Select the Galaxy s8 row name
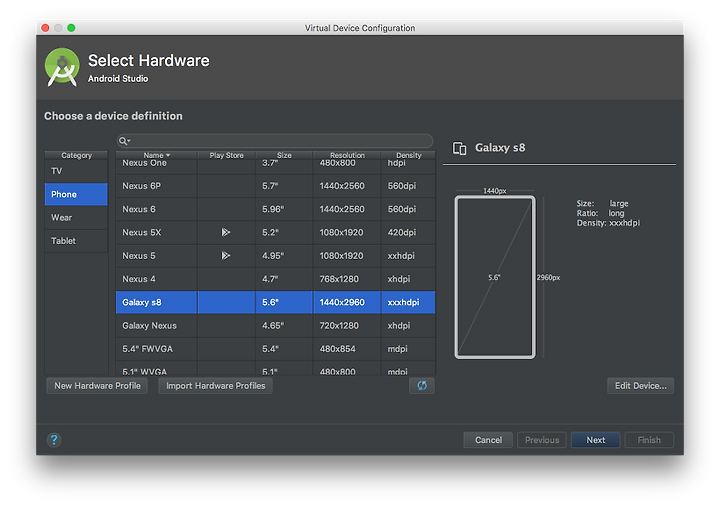The width and height of the screenshot is (720, 507). coord(141,302)
